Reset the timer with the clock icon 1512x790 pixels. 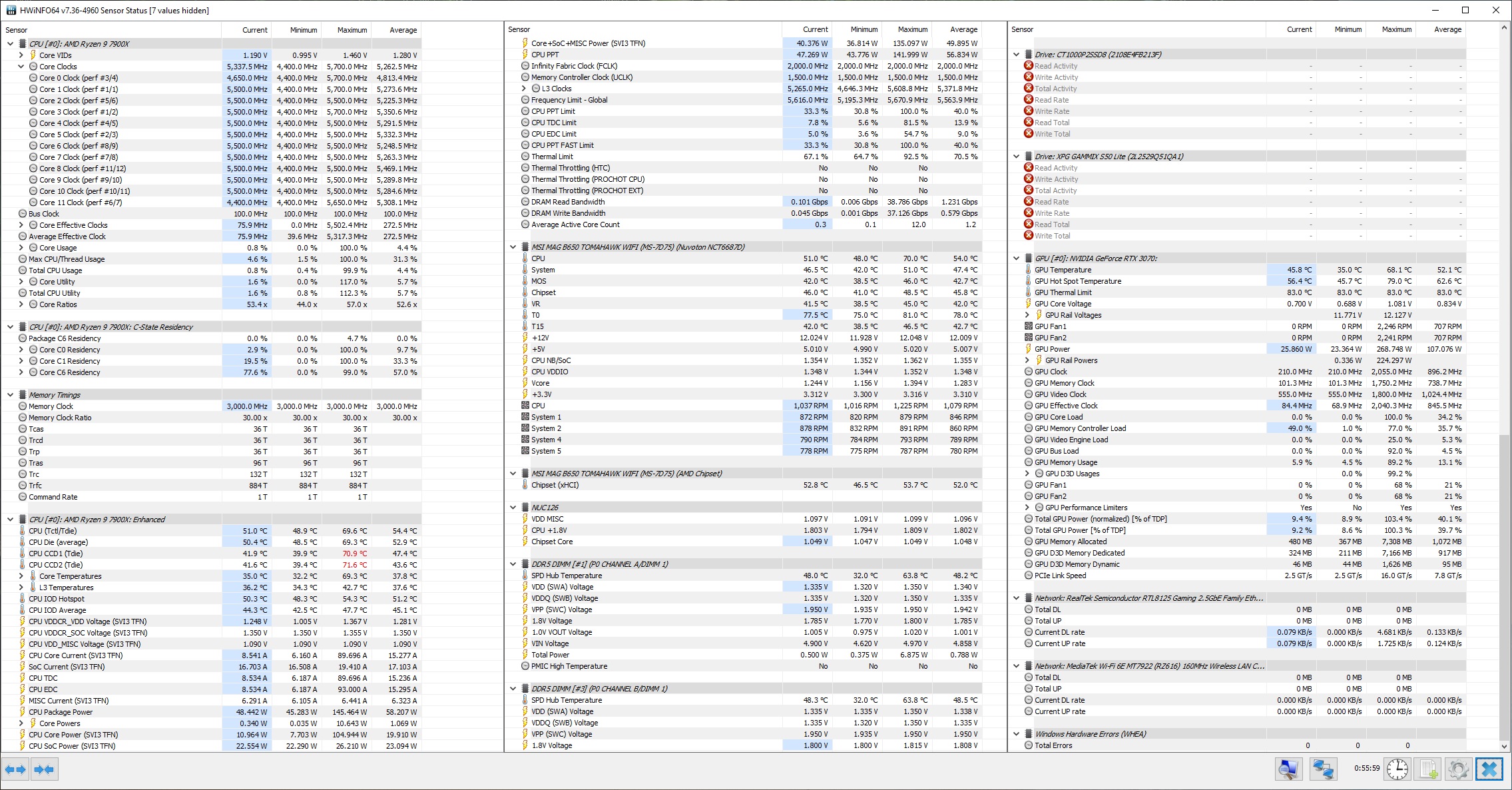[1397, 769]
